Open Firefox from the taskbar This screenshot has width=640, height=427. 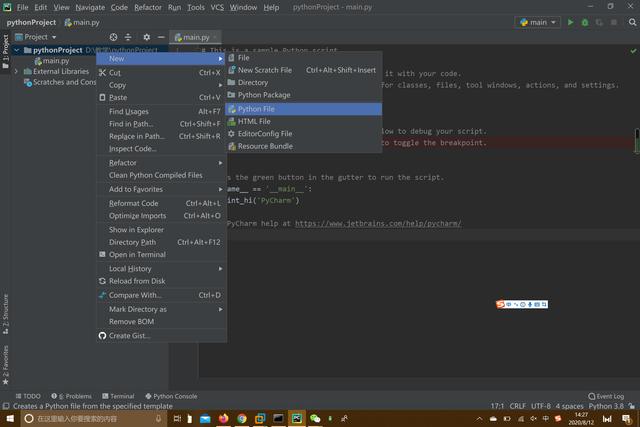click(x=223, y=419)
